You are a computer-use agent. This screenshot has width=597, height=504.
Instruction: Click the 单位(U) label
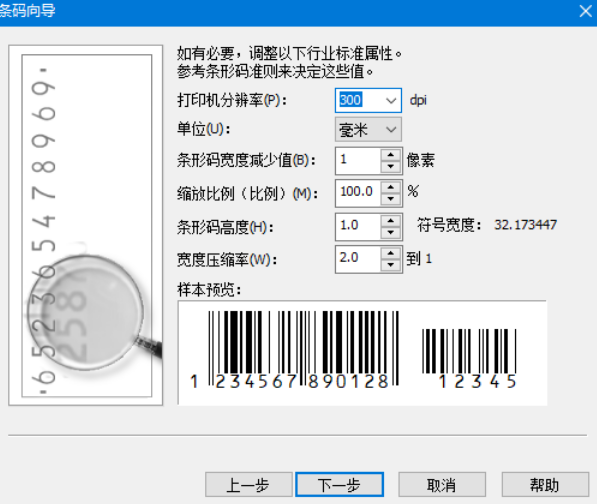click(x=204, y=129)
